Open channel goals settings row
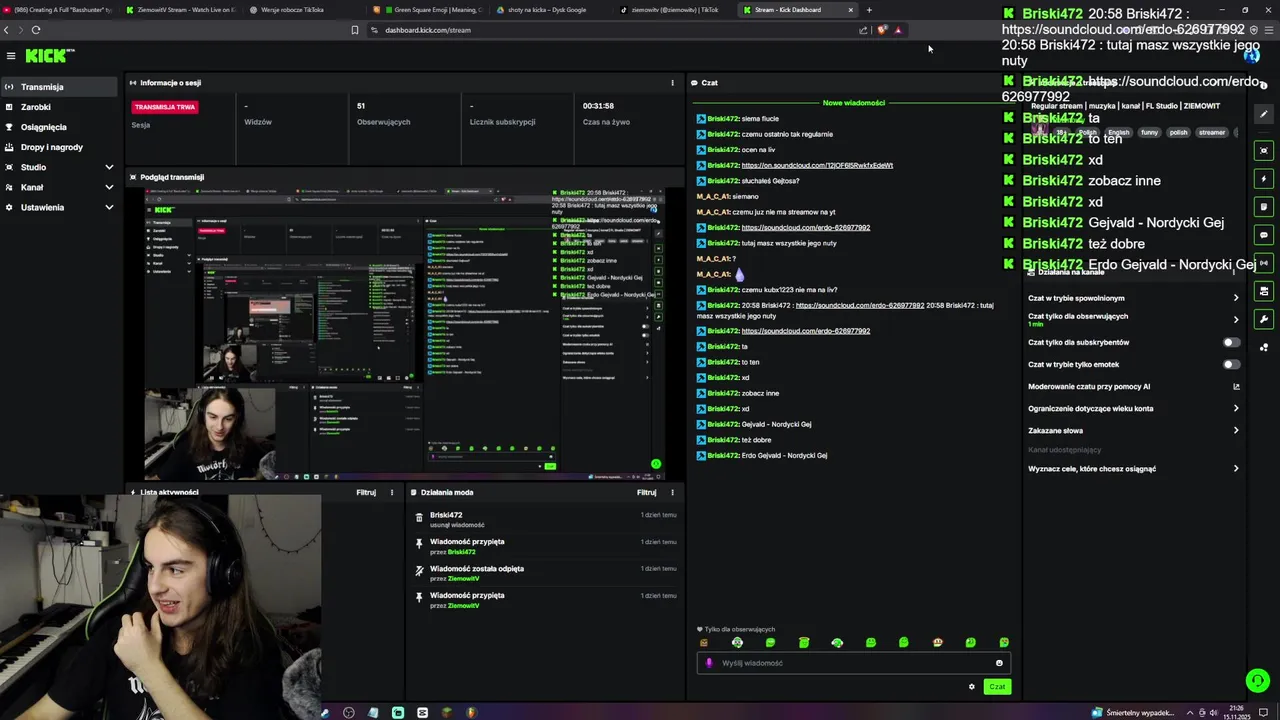This screenshot has height=720, width=1280. [x=1134, y=468]
